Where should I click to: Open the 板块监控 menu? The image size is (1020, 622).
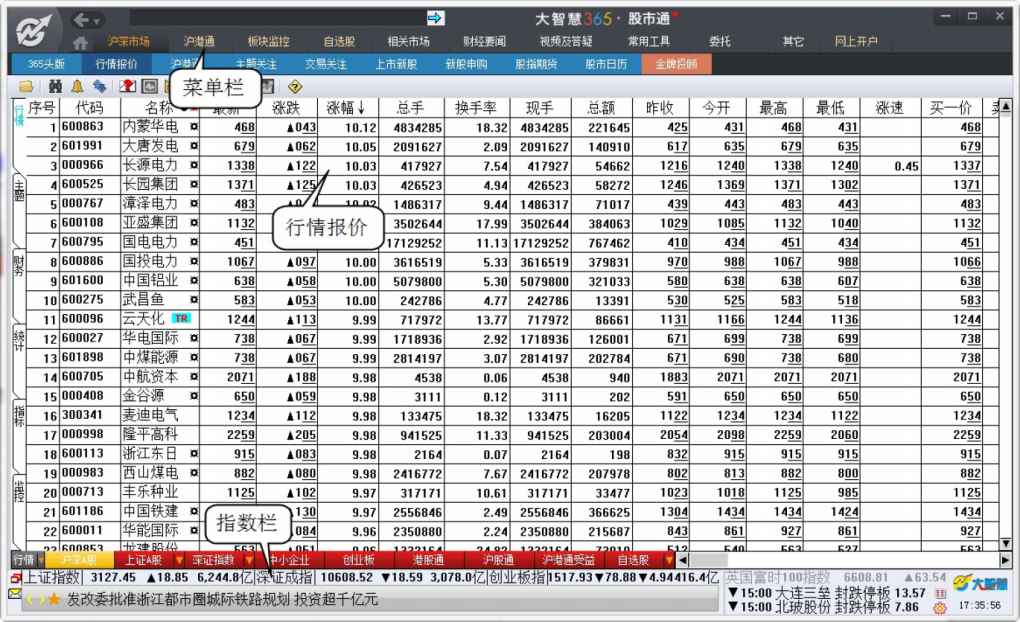click(x=268, y=42)
